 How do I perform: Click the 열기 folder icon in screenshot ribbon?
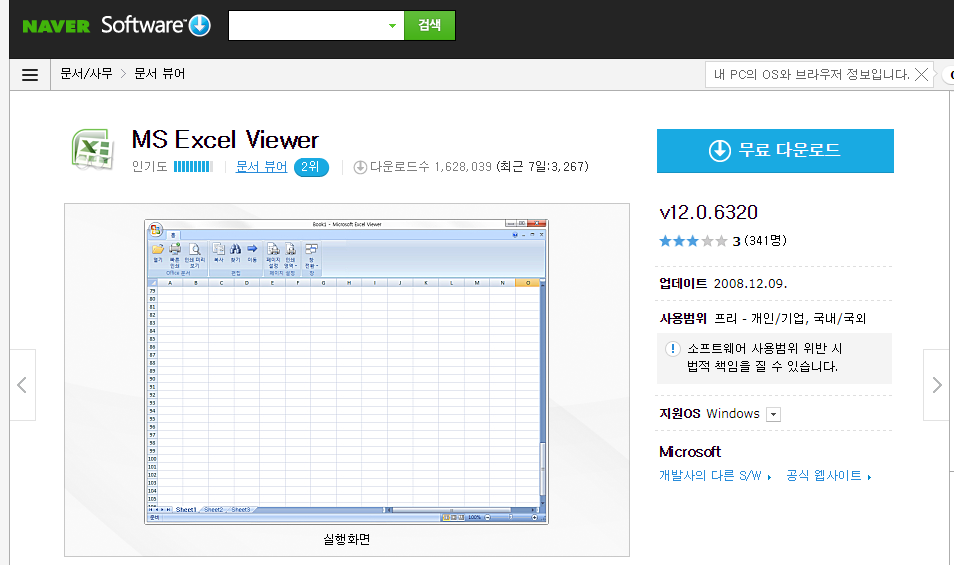[158, 249]
